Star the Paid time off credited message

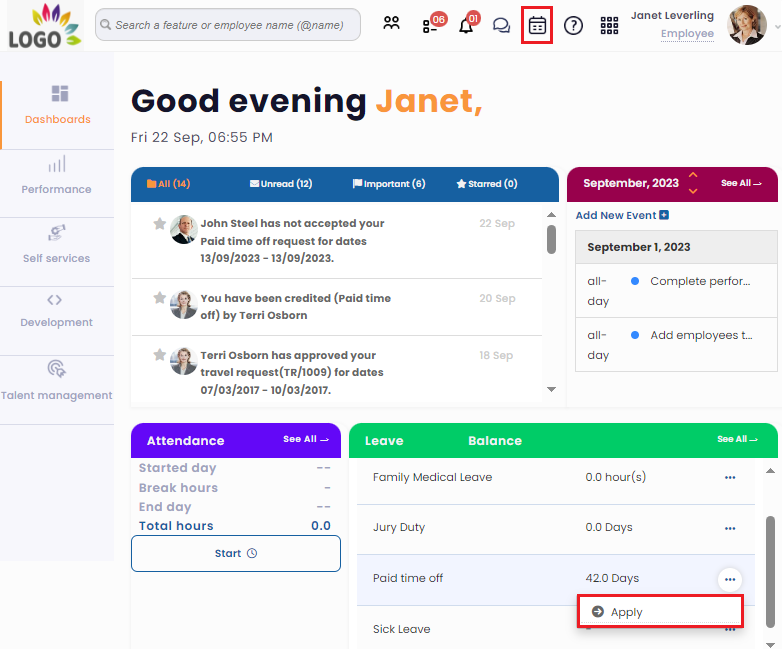[x=159, y=298]
